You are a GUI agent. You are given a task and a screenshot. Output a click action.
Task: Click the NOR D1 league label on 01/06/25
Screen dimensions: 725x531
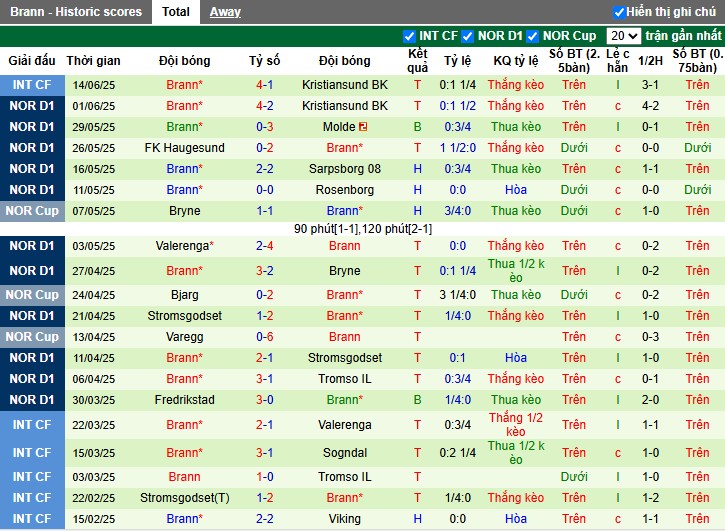coord(32,106)
